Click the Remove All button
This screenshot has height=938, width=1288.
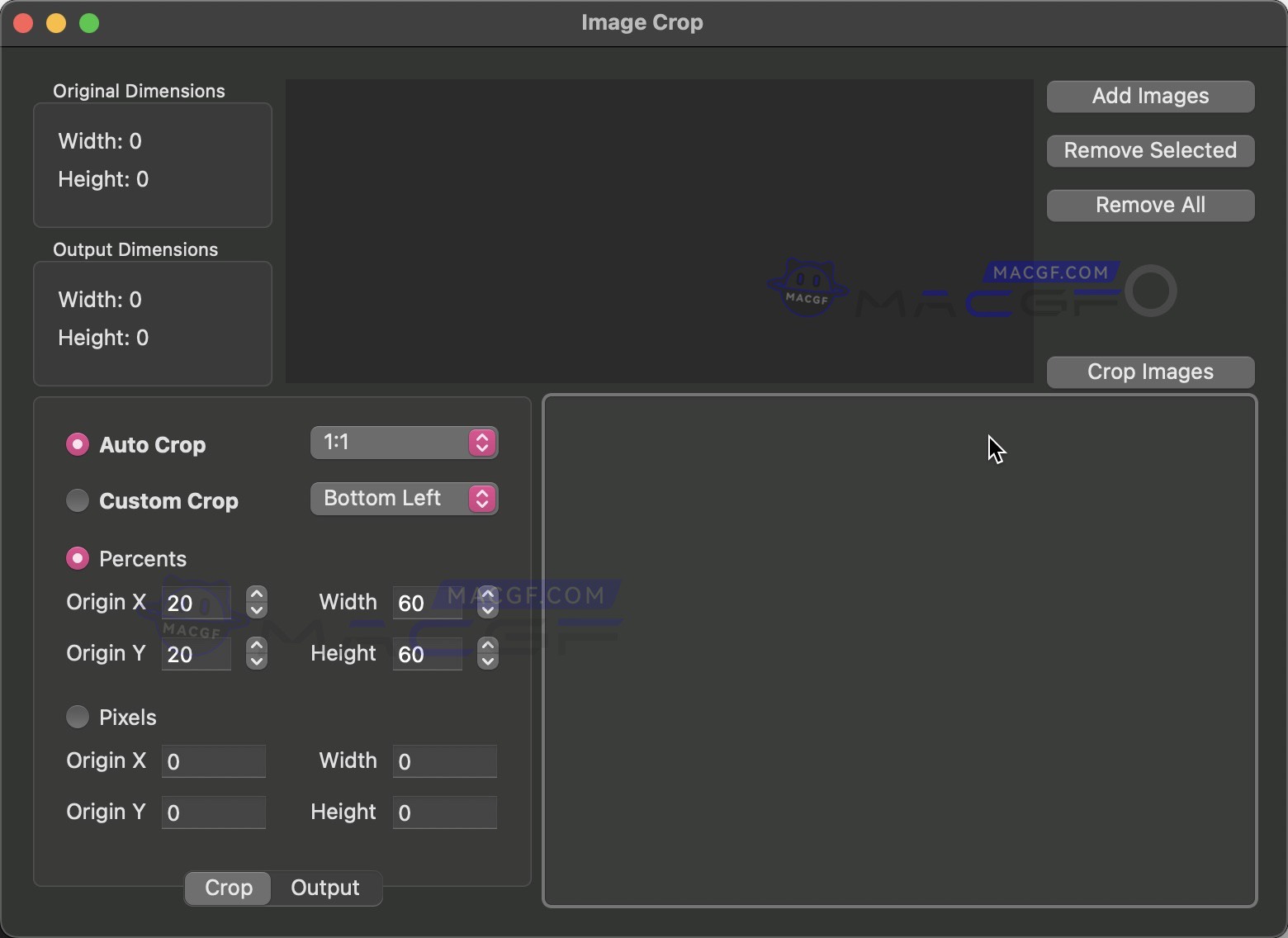coord(1149,205)
